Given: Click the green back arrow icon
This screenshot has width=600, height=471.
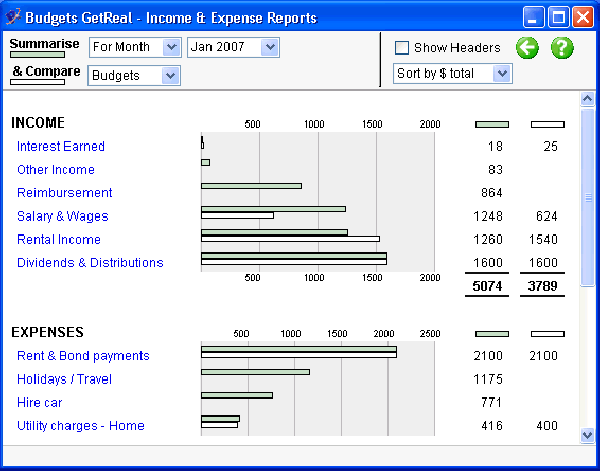Looking at the screenshot, I should (527, 47).
